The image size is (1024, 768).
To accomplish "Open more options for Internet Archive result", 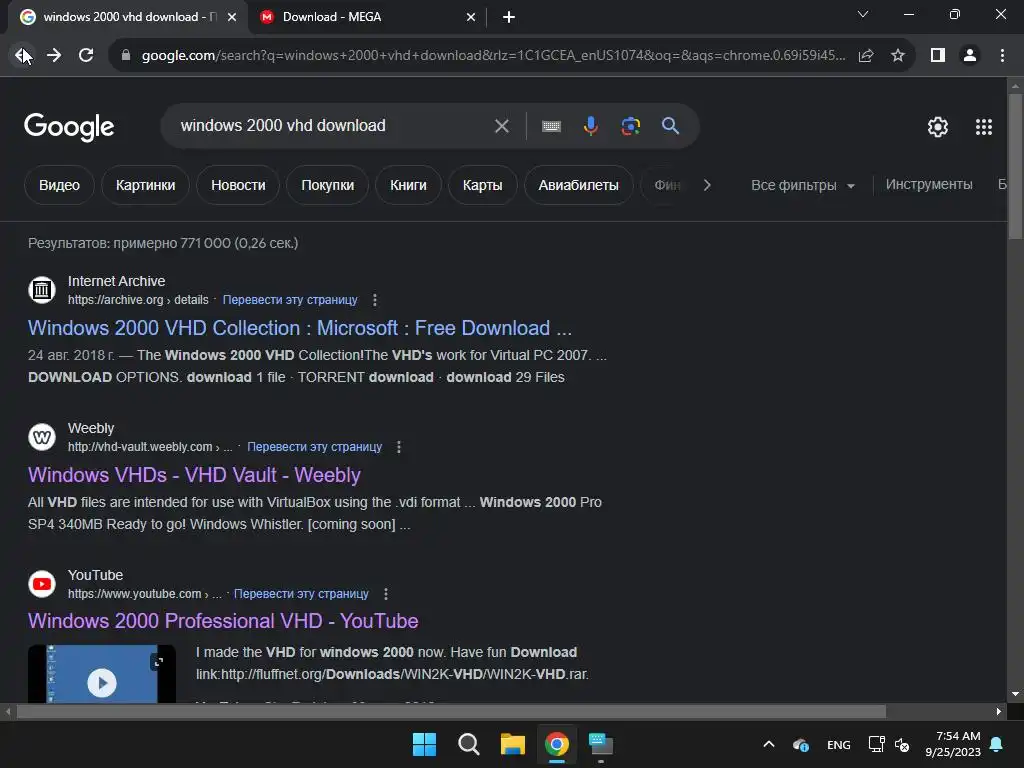I will (x=374, y=300).
